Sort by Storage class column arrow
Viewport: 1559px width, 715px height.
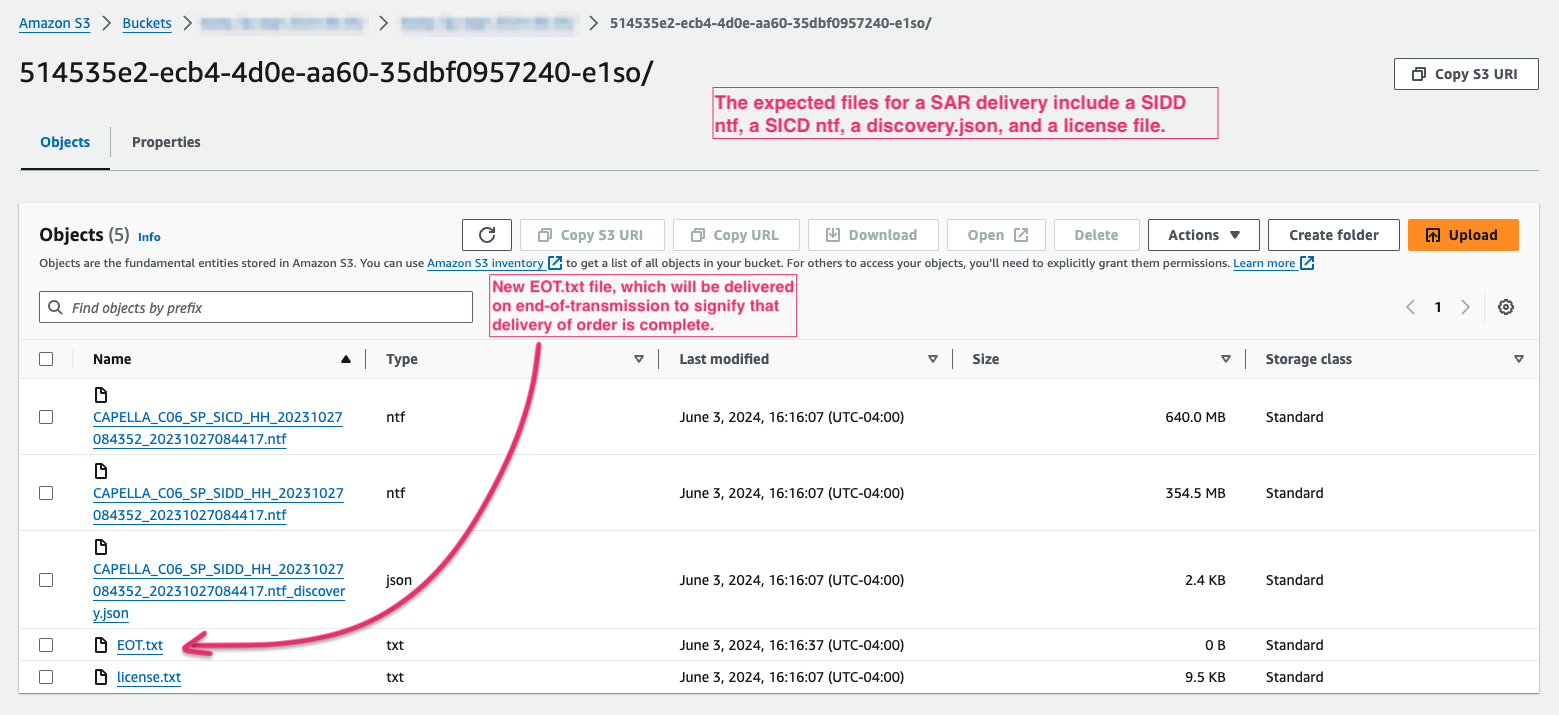1518,359
